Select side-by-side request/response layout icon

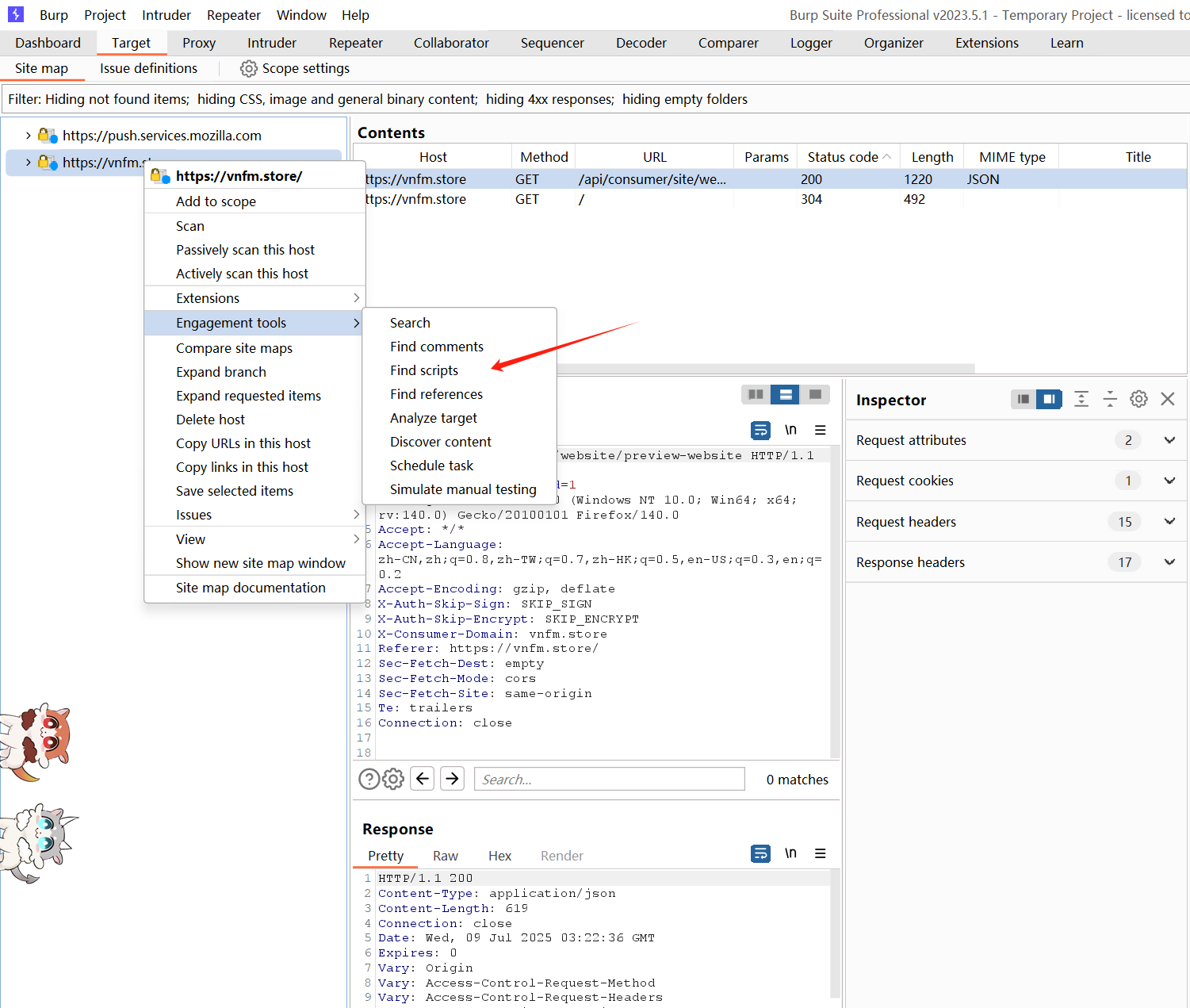(x=756, y=394)
